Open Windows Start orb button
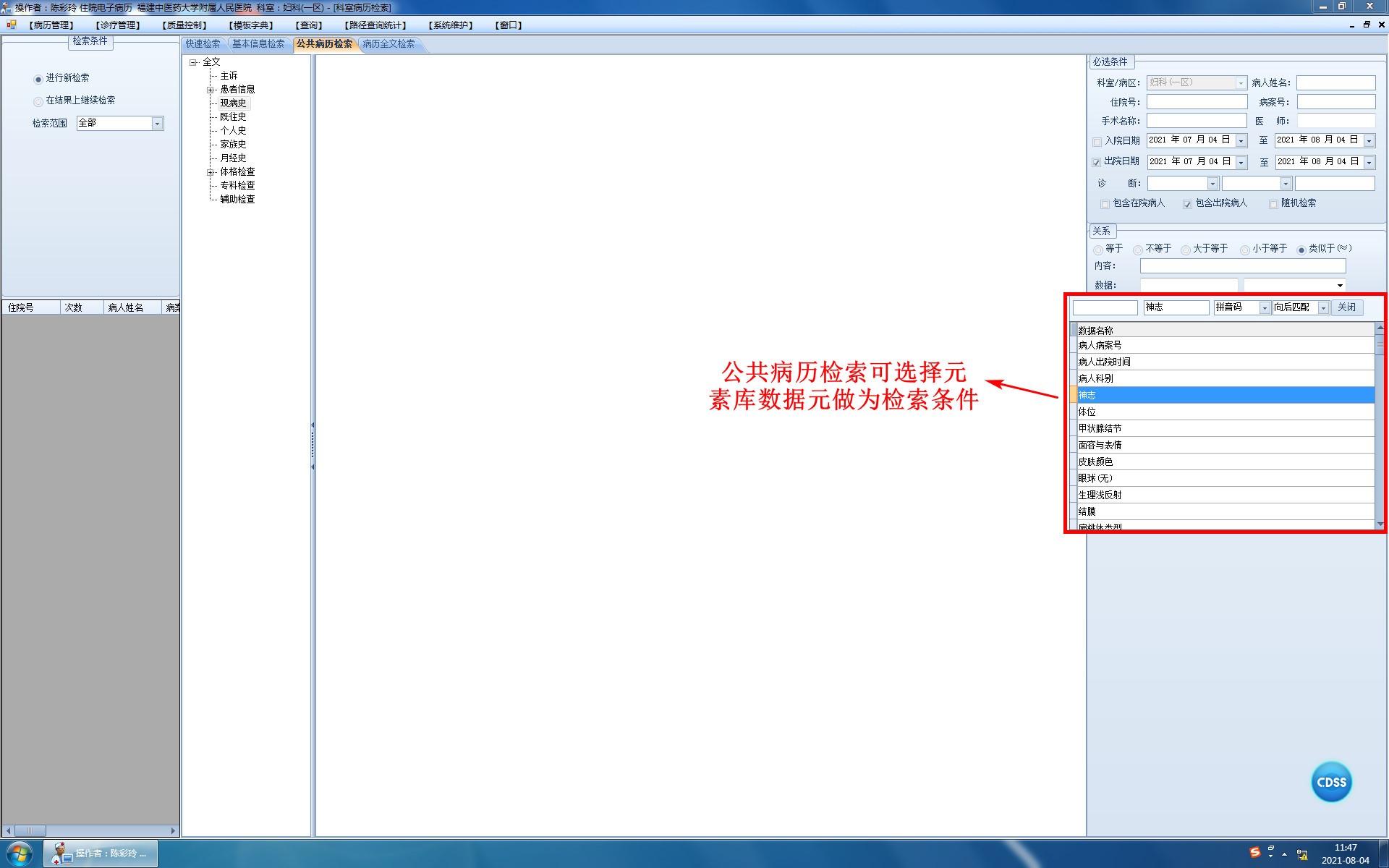The width and height of the screenshot is (1389, 868). pyautogui.click(x=20, y=854)
